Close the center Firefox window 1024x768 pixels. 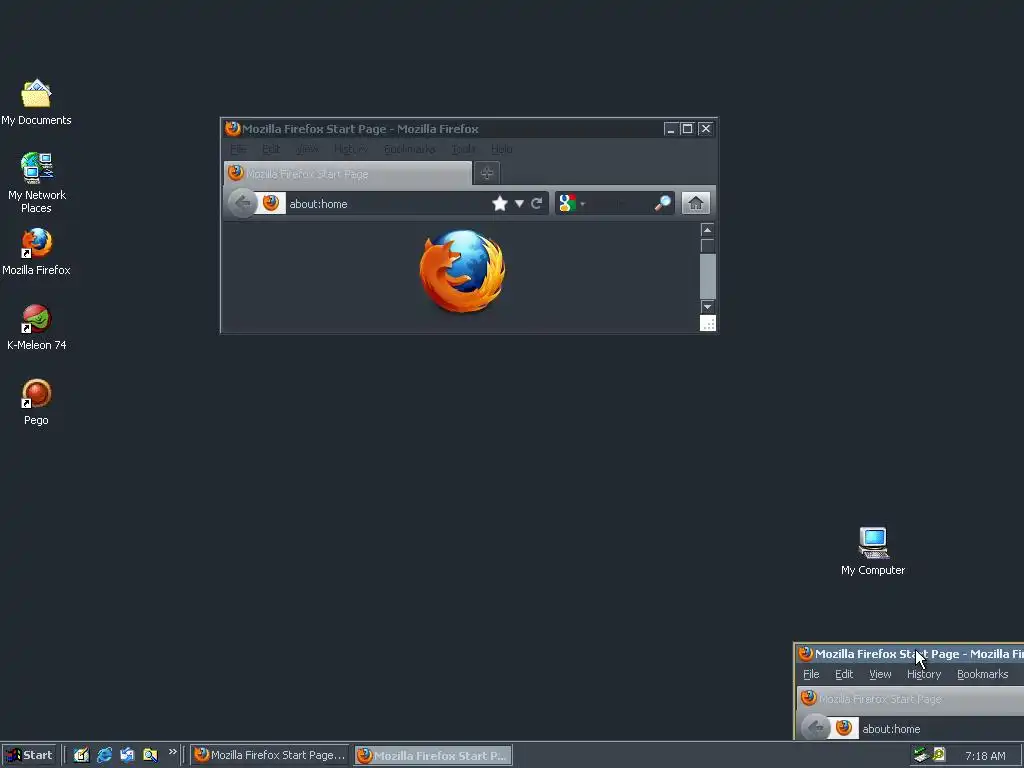[x=705, y=129]
